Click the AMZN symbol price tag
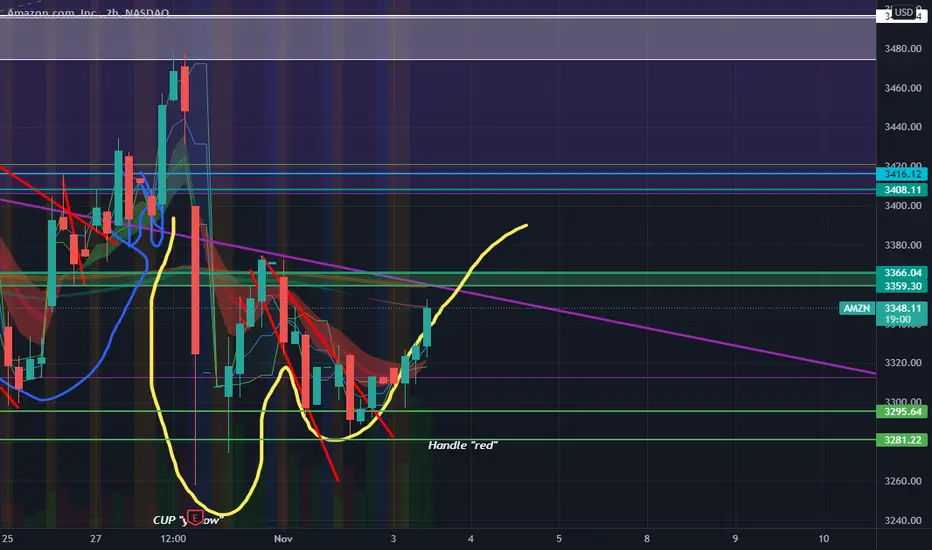This screenshot has width=932, height=550. (857, 308)
